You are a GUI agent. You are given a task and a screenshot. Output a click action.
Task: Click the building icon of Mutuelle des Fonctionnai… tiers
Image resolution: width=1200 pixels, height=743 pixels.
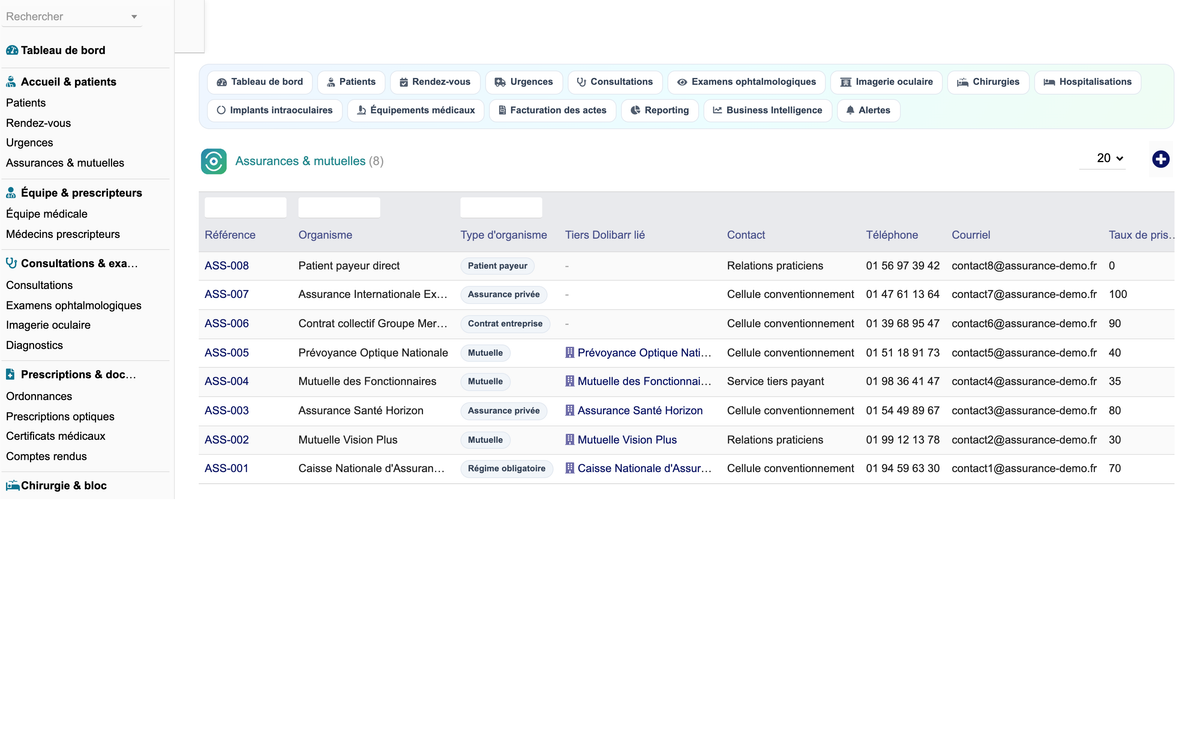(x=570, y=381)
